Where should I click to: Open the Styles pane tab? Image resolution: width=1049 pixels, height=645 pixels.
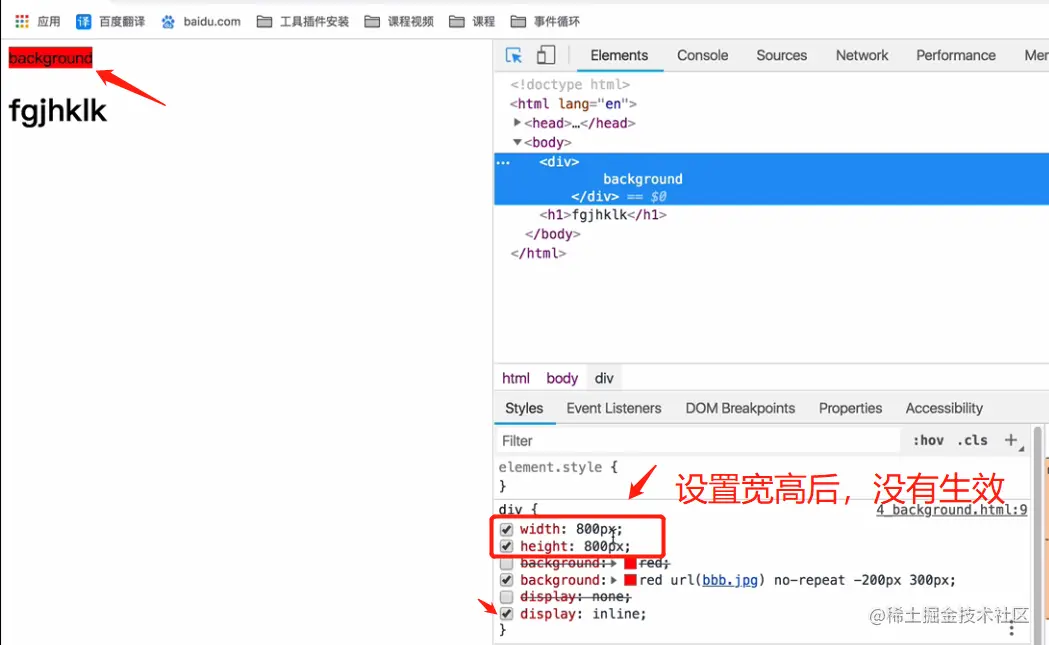click(x=524, y=408)
